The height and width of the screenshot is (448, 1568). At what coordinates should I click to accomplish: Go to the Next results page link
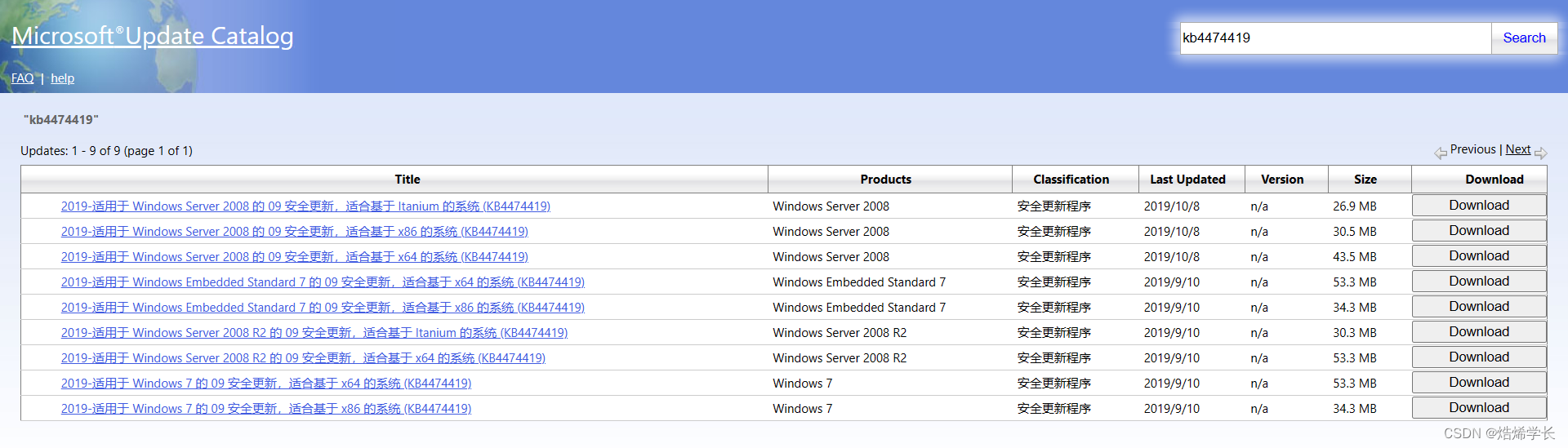point(1518,149)
